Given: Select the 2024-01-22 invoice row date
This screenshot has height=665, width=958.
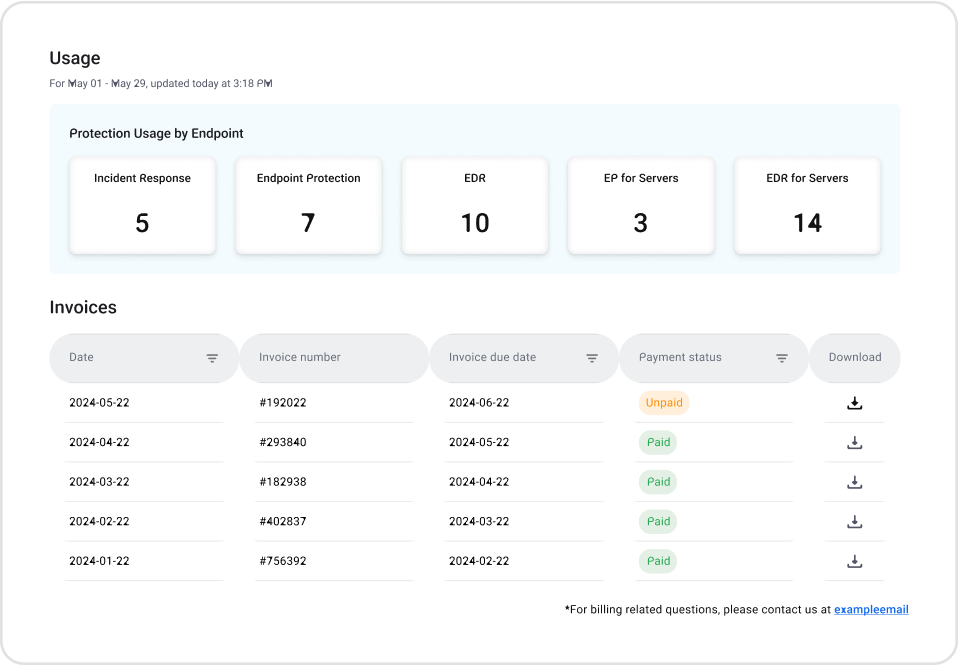Looking at the screenshot, I should [x=99, y=561].
